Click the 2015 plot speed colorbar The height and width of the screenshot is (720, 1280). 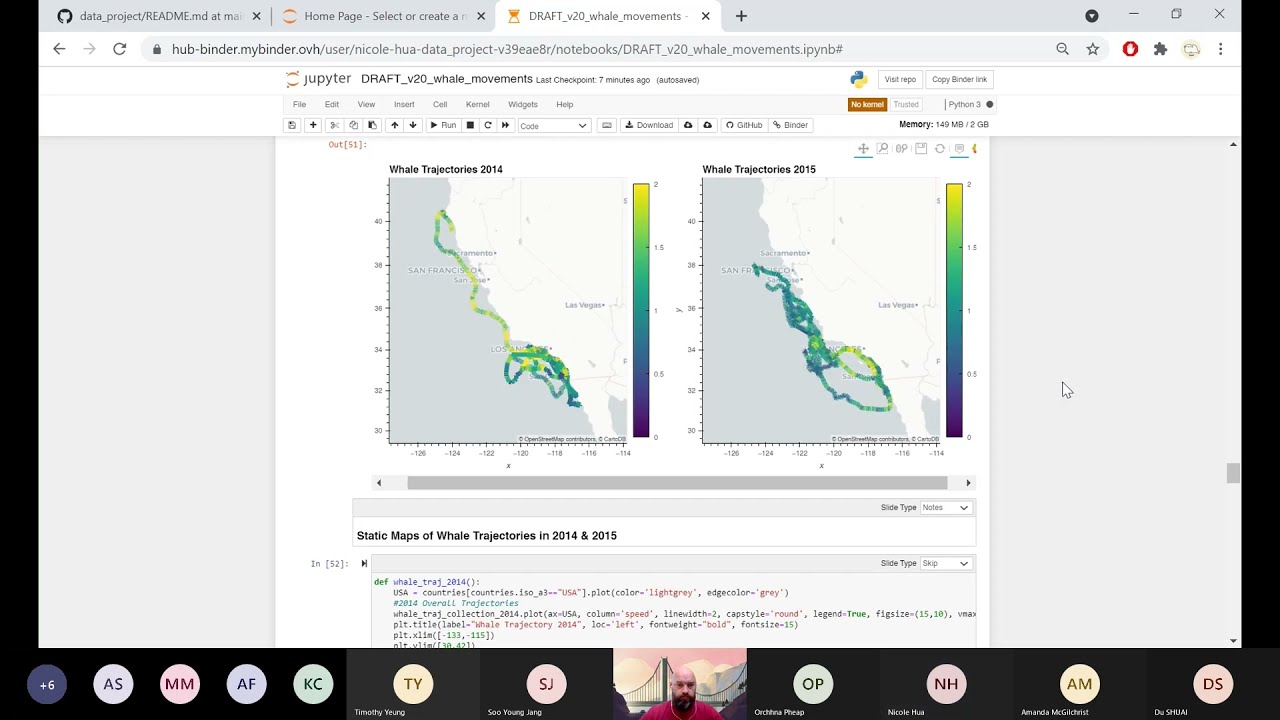point(954,311)
